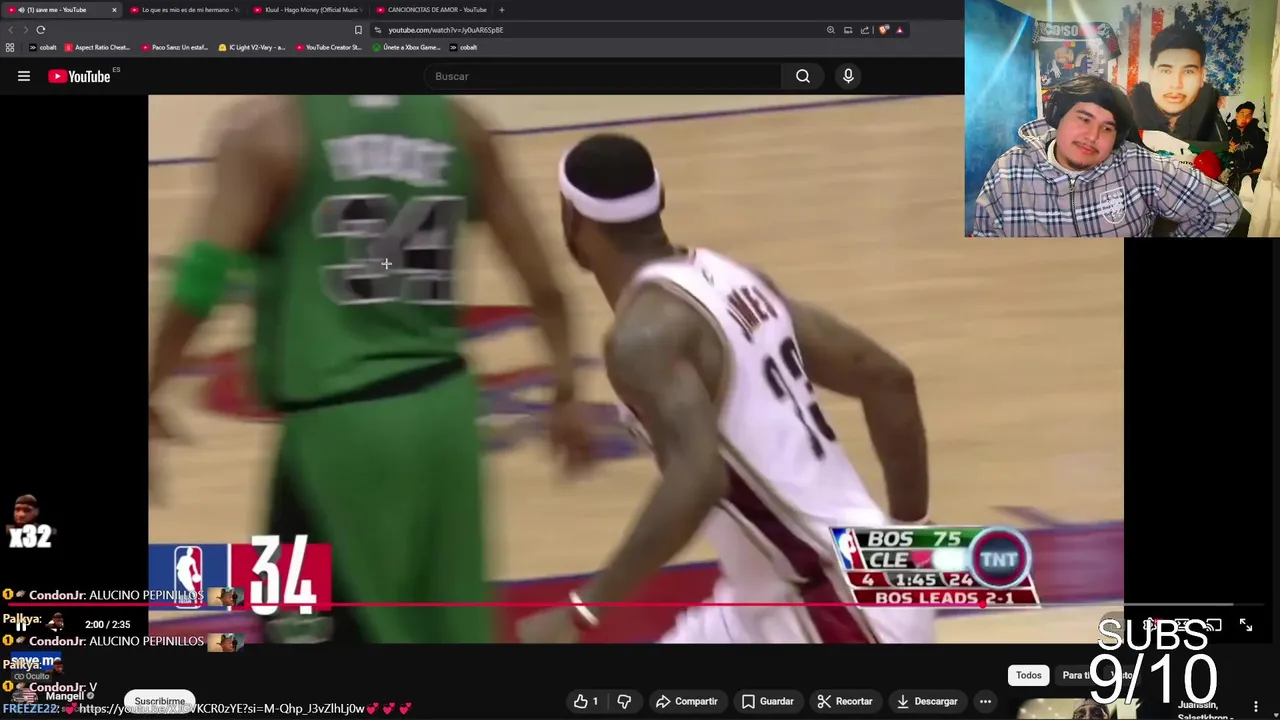Go back using the browser back arrow
The height and width of the screenshot is (720, 1280).
(x=11, y=30)
